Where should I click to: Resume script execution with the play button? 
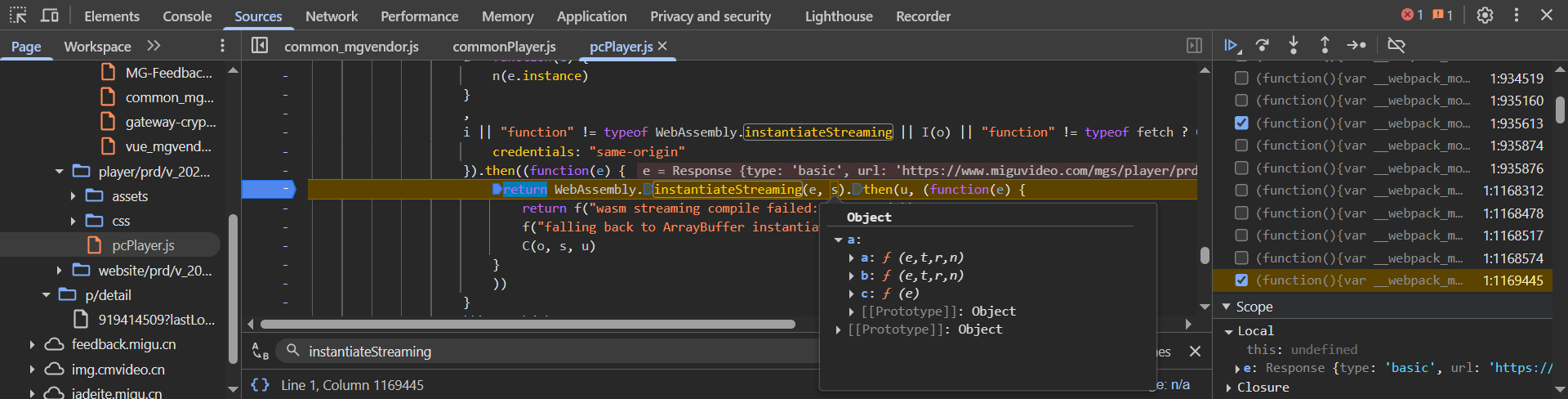1232,46
